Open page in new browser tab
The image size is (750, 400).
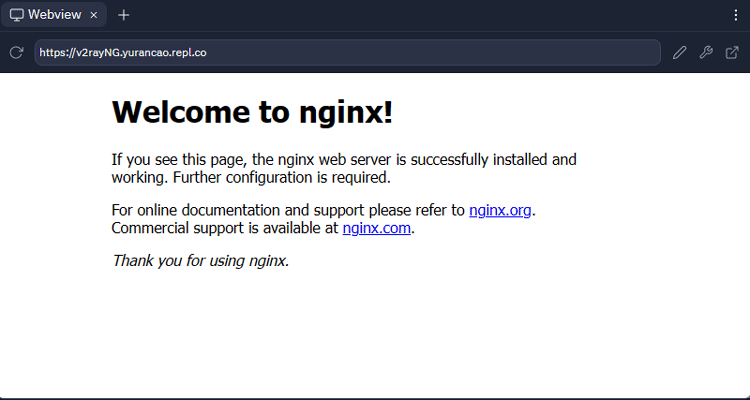point(732,53)
